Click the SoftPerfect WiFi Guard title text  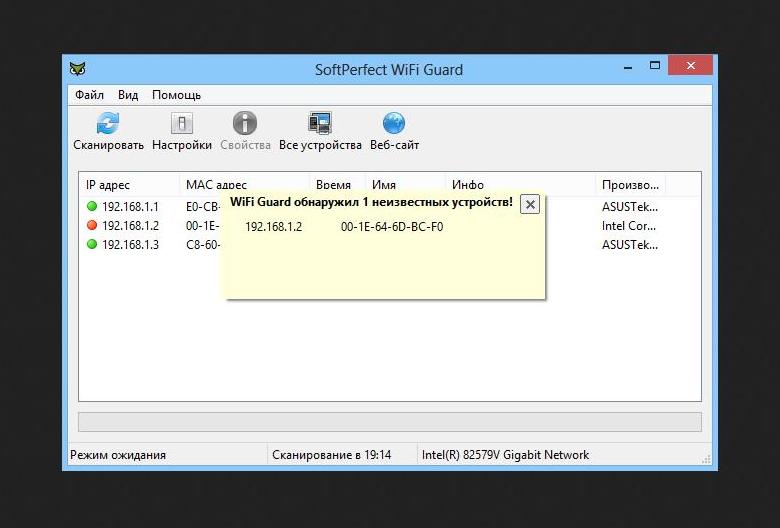click(x=389, y=70)
